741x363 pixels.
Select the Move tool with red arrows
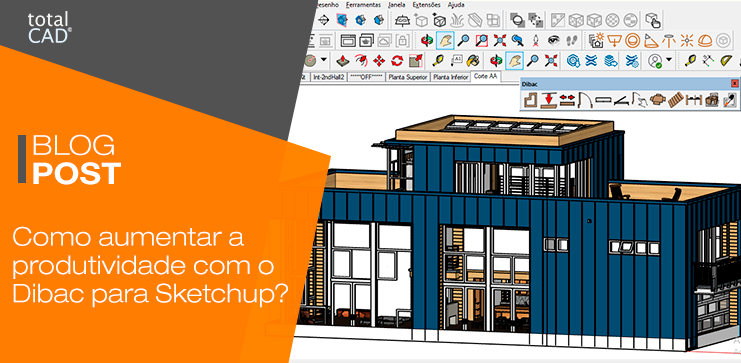379,60
